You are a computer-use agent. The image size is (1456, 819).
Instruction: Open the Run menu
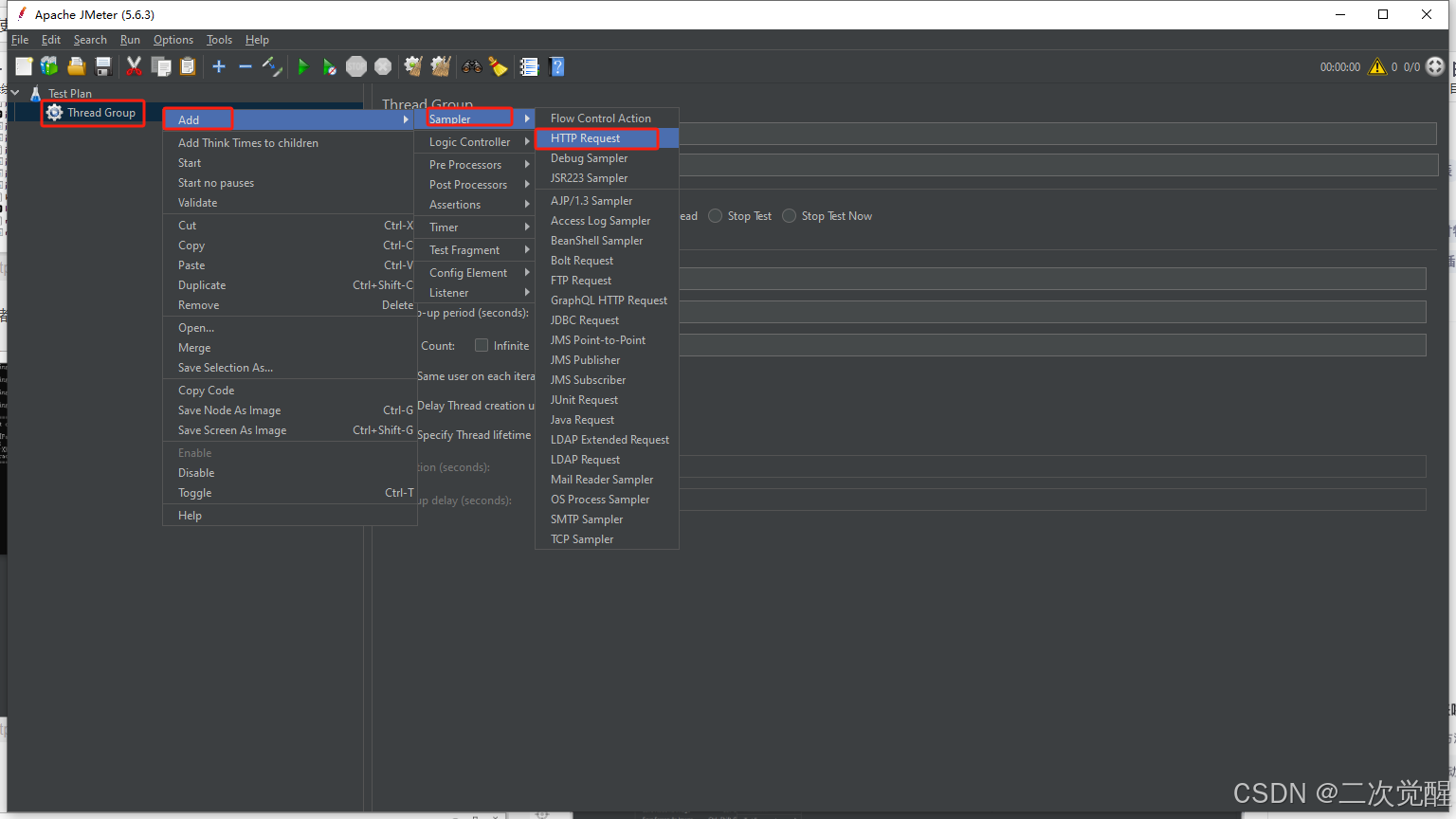point(130,40)
